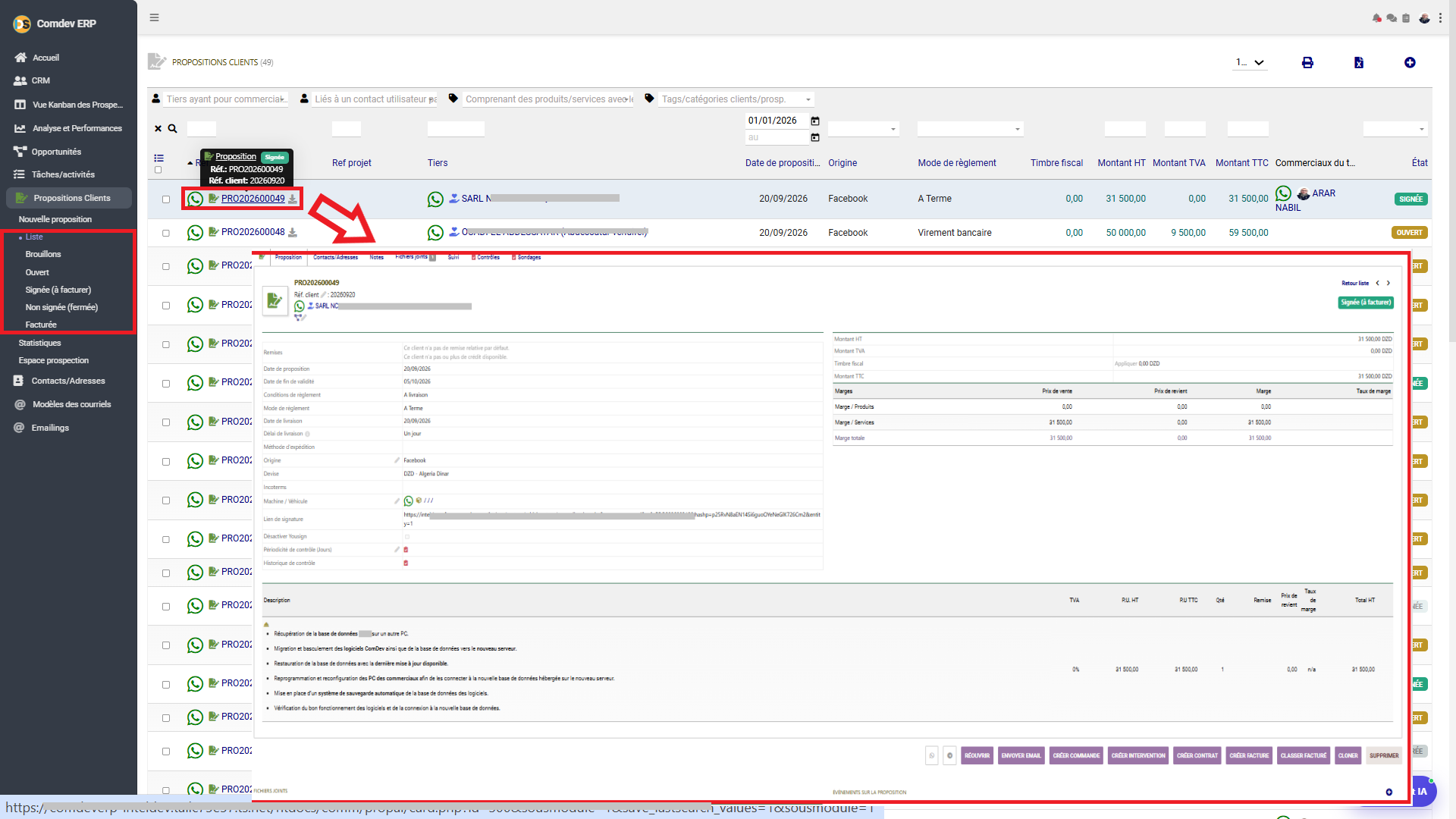Tick the third row checkbox below PRO202600048
1456x819 pixels.
point(166,267)
